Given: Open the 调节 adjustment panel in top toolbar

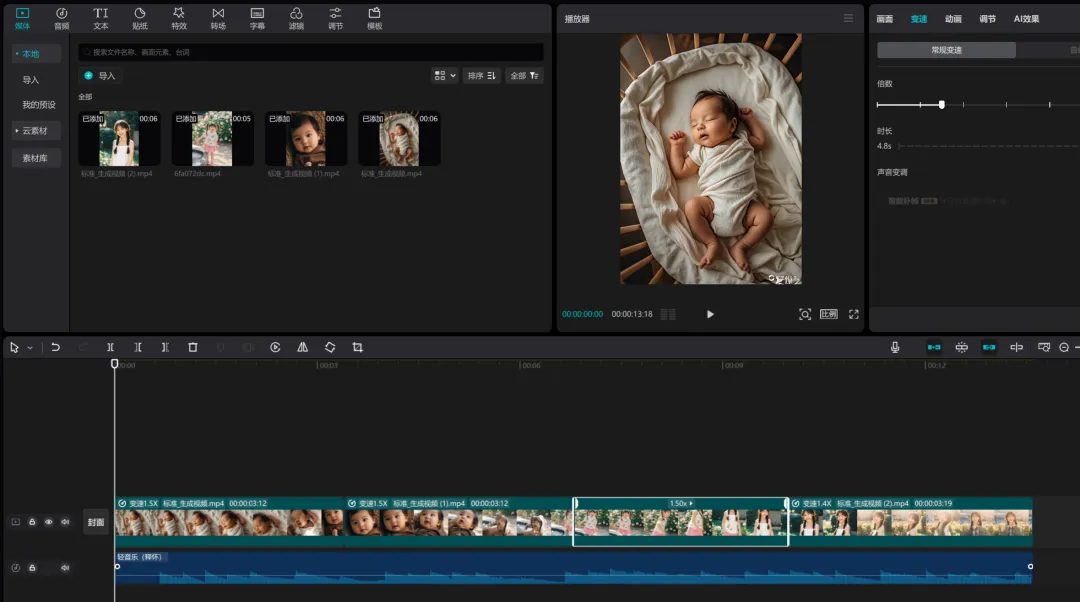Looking at the screenshot, I should [x=335, y=19].
